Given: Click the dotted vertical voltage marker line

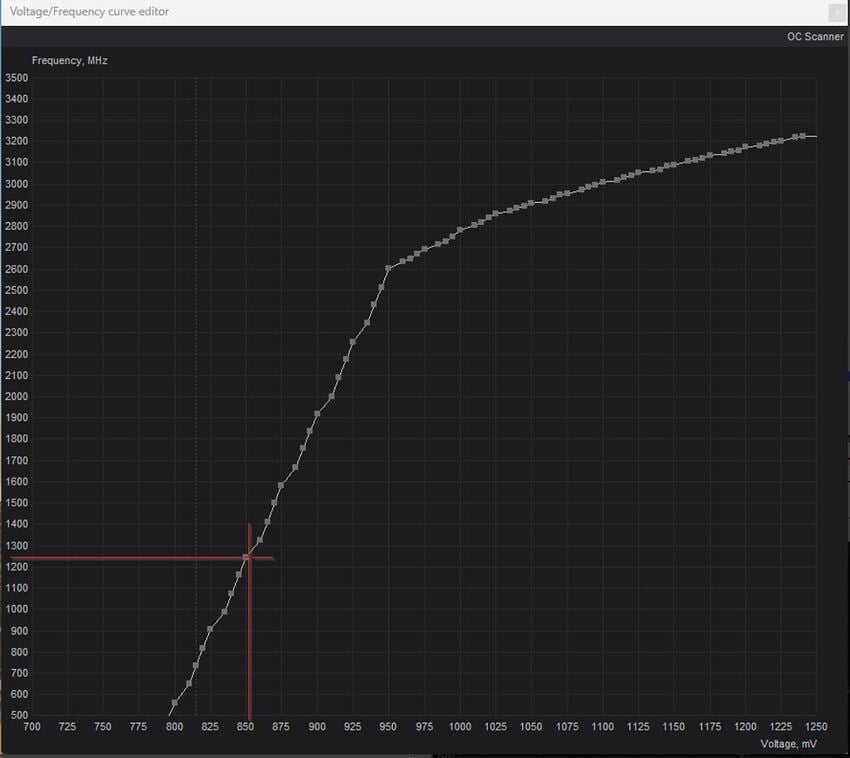Looking at the screenshot, I should [x=196, y=300].
